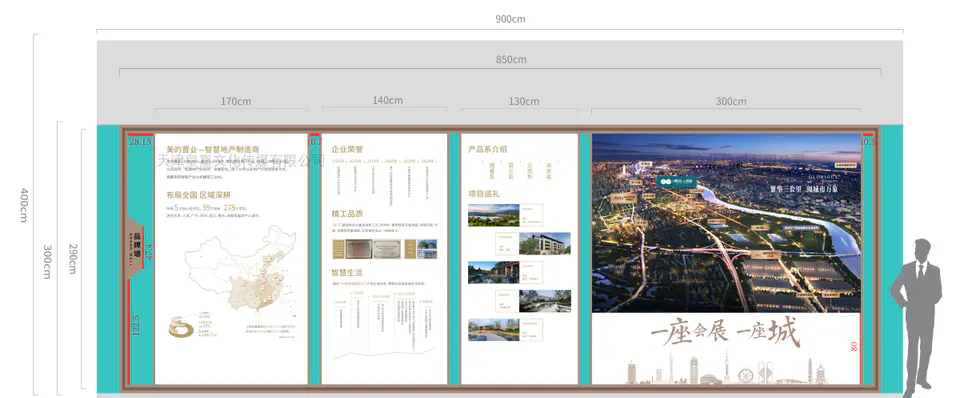
Task: Select the 900cm dimension label
Action: (510, 19)
